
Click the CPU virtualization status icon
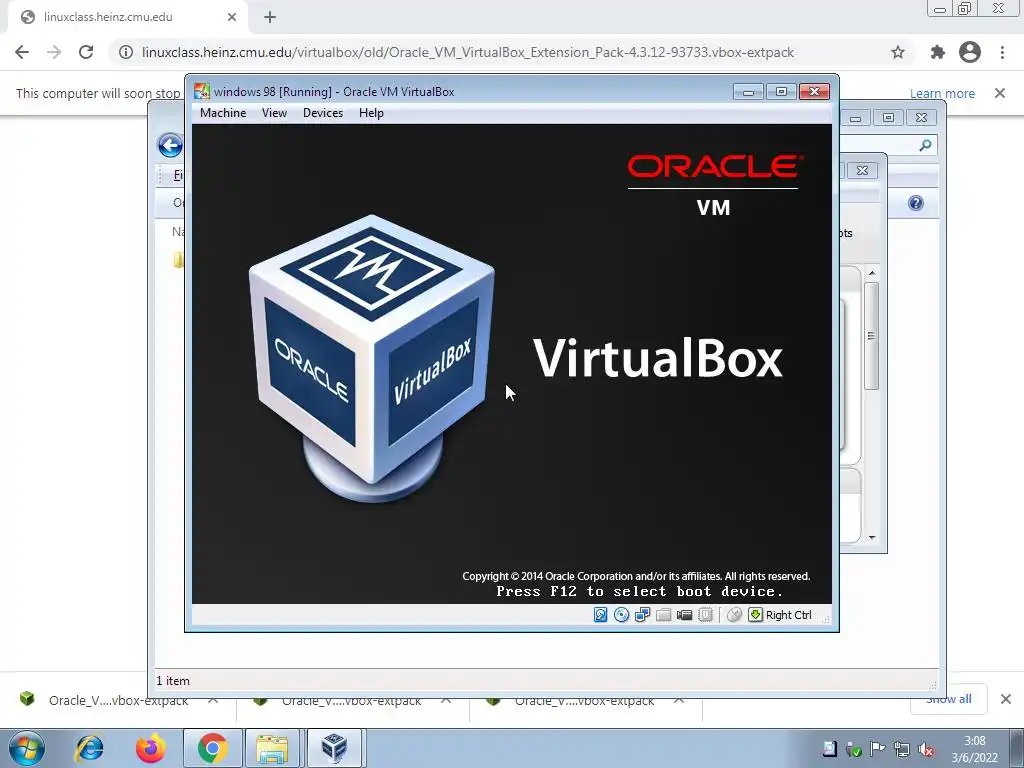[705, 615]
